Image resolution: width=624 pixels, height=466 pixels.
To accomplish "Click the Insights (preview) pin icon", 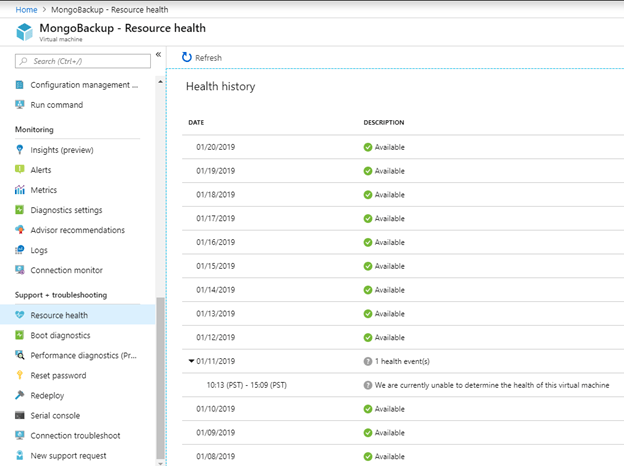I will click(x=20, y=150).
